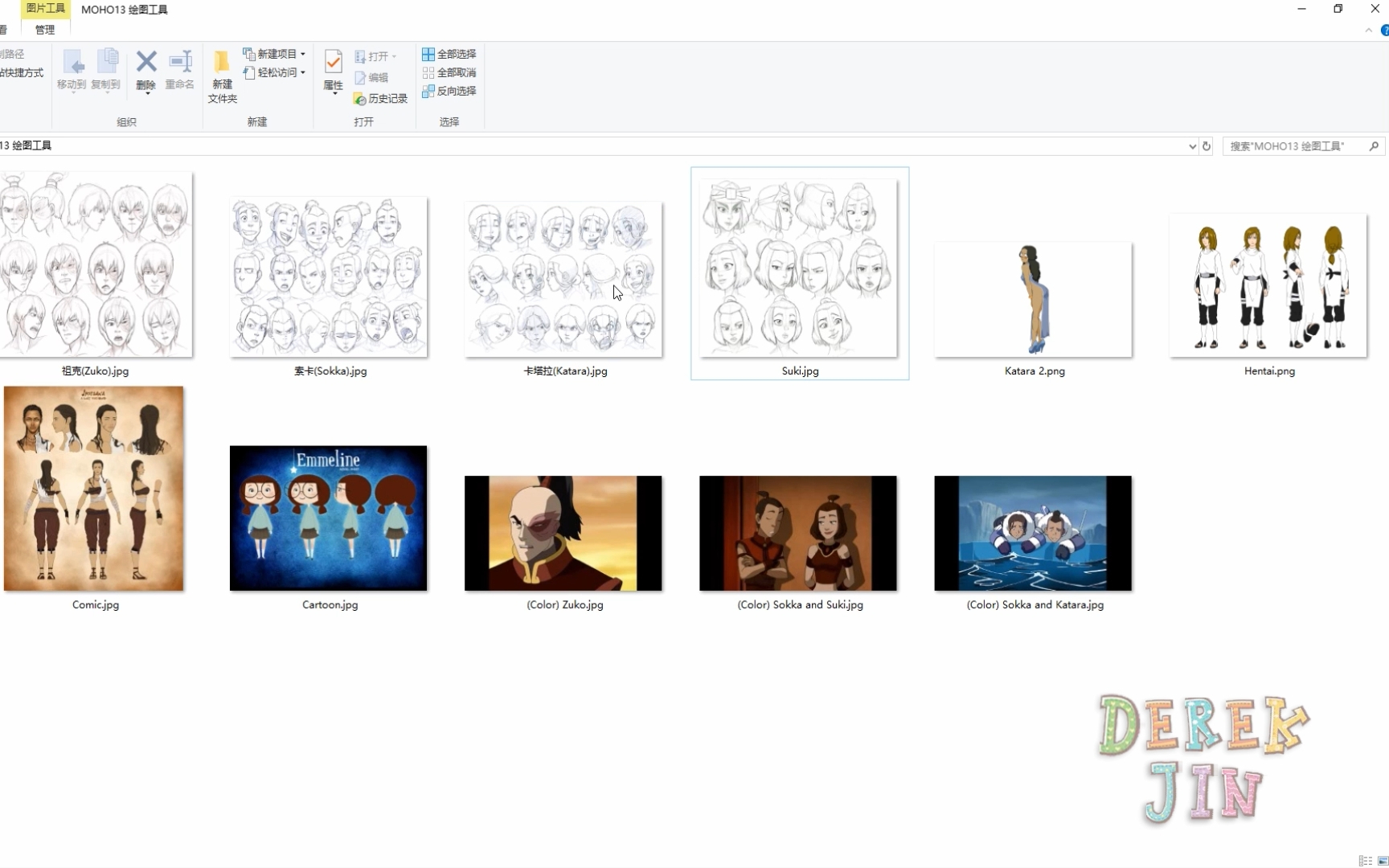Invert the selection with 反向选择

coord(449,91)
